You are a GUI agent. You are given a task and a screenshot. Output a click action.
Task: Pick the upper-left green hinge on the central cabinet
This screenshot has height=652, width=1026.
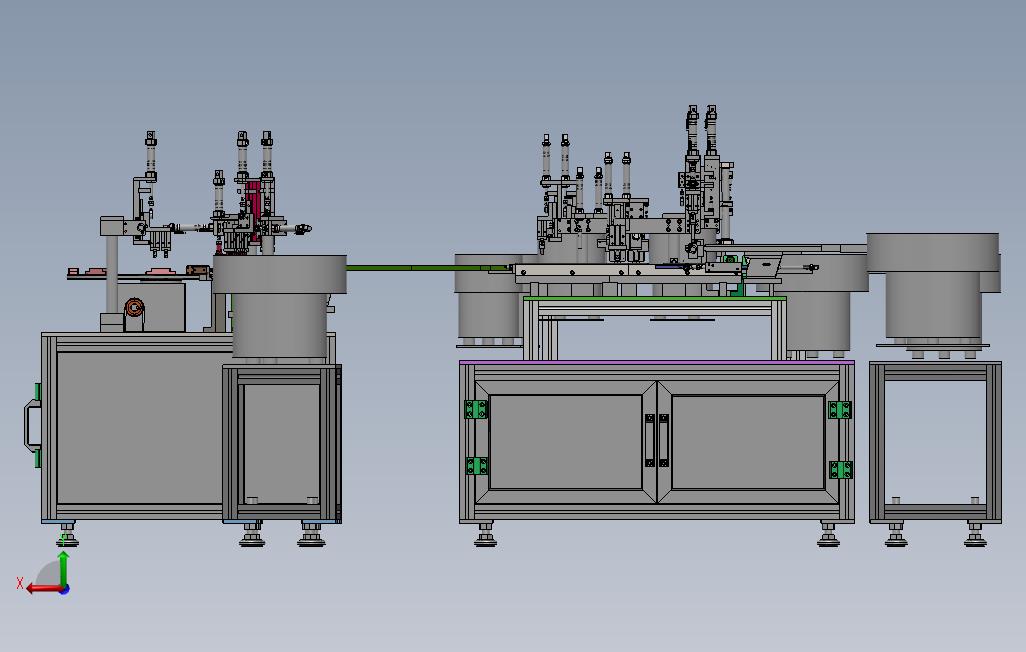[476, 409]
